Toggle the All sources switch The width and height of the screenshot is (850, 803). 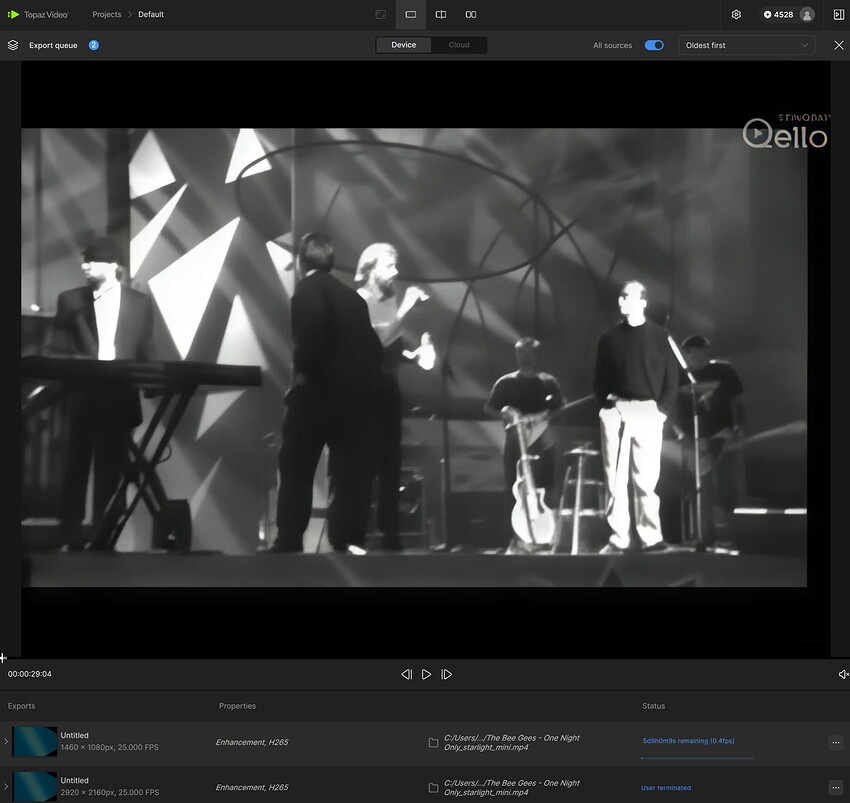point(654,45)
